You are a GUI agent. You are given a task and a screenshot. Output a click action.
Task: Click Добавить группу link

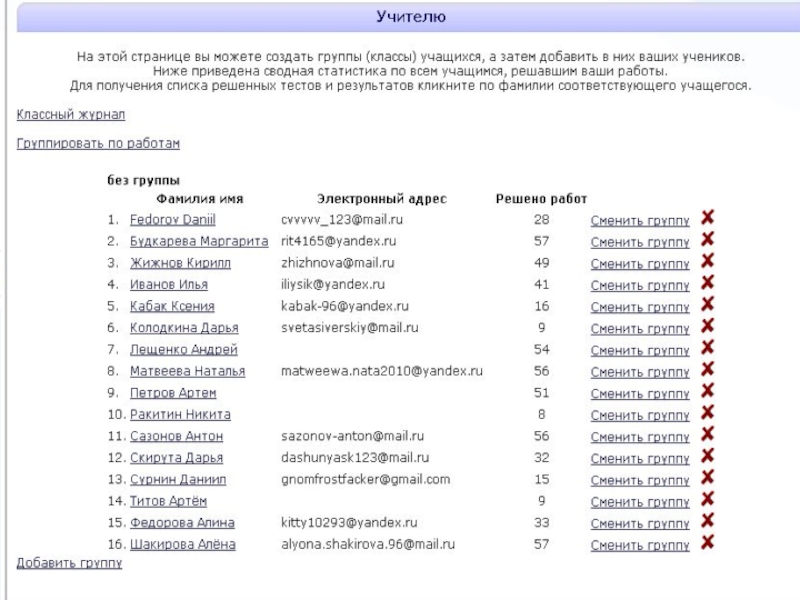click(69, 564)
